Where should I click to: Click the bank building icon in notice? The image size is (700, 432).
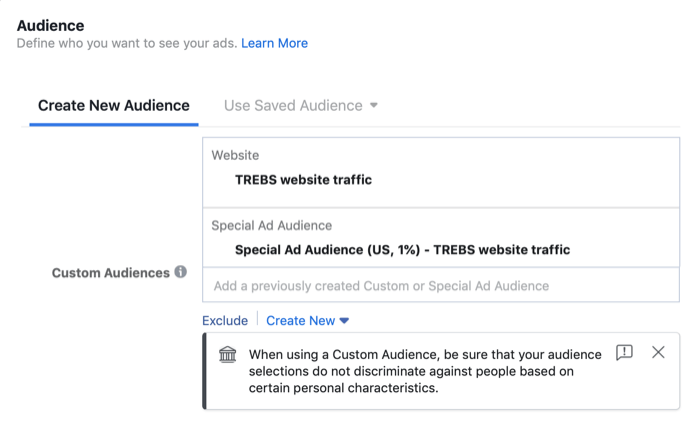(228, 355)
